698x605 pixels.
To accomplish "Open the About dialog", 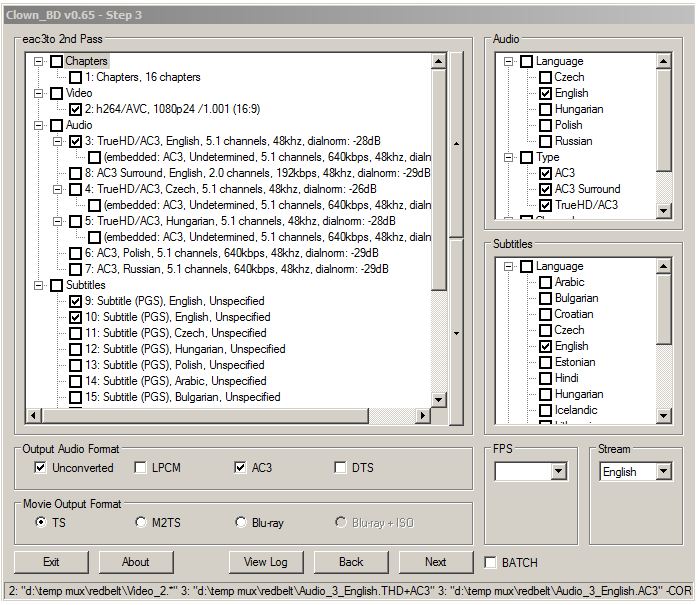I will click(136, 563).
